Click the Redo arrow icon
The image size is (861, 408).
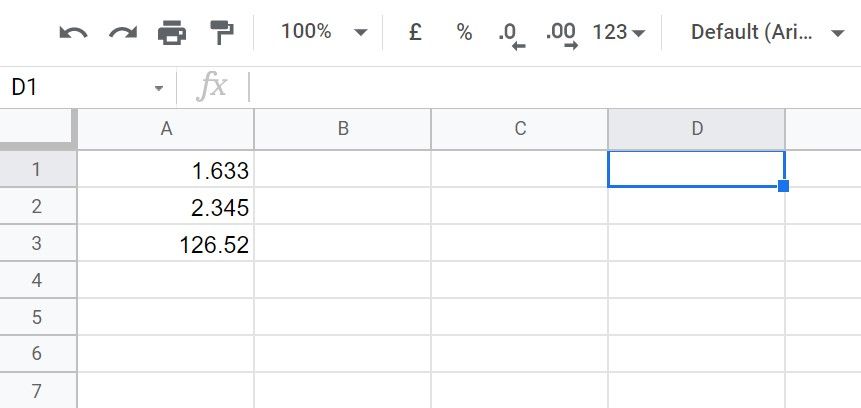coord(123,33)
